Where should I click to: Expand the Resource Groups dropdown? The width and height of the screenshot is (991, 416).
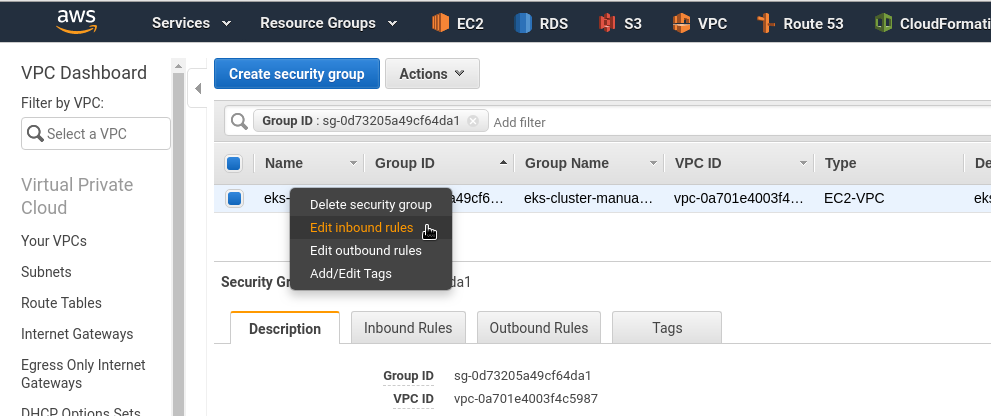click(329, 23)
